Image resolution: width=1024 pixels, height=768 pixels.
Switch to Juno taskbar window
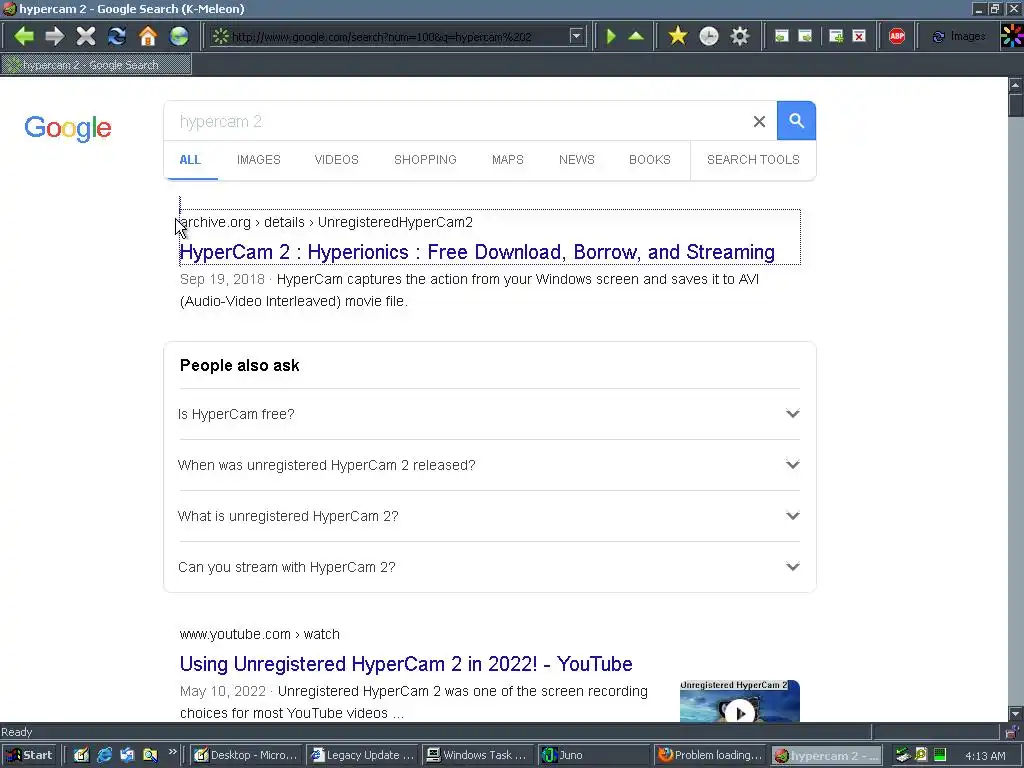[x=594, y=755]
